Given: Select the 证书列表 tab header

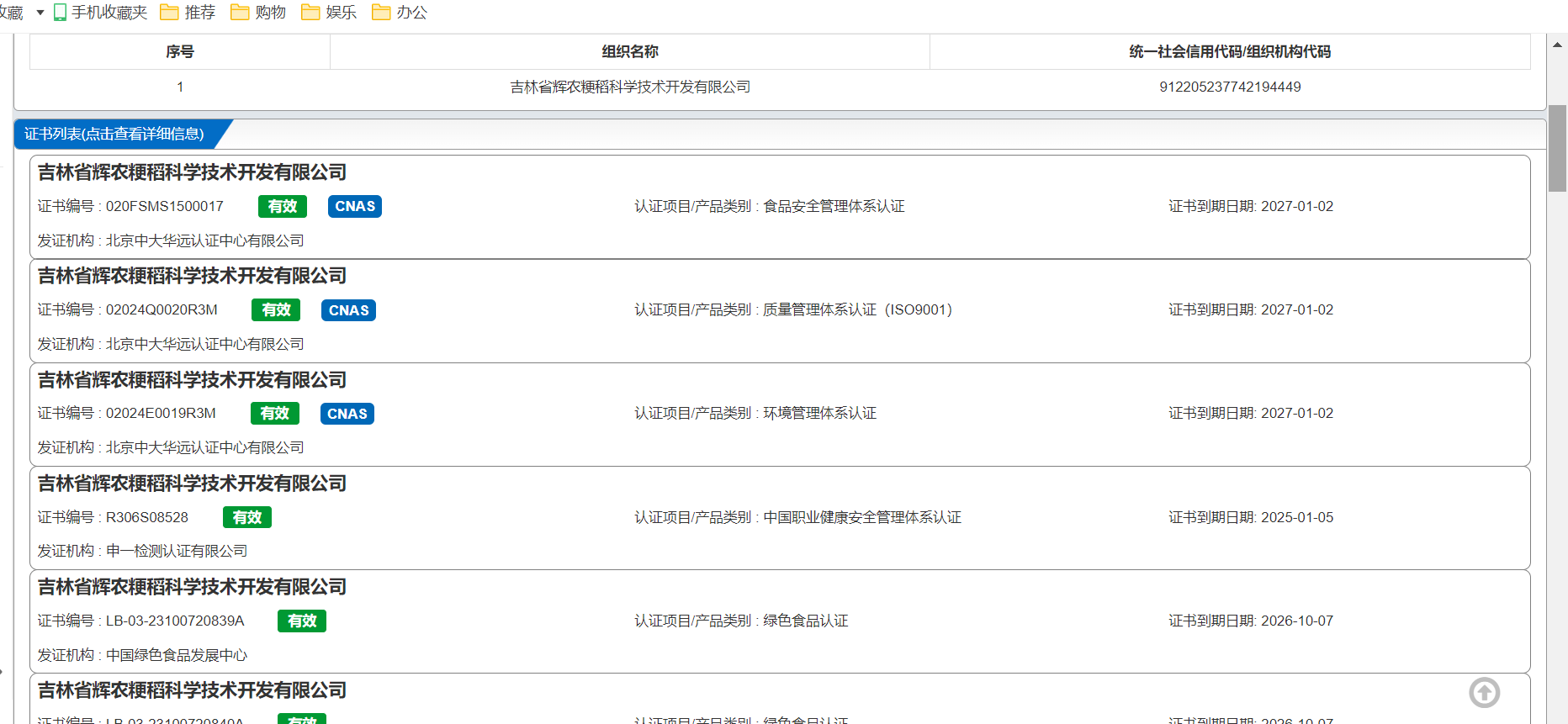Looking at the screenshot, I should [114, 134].
